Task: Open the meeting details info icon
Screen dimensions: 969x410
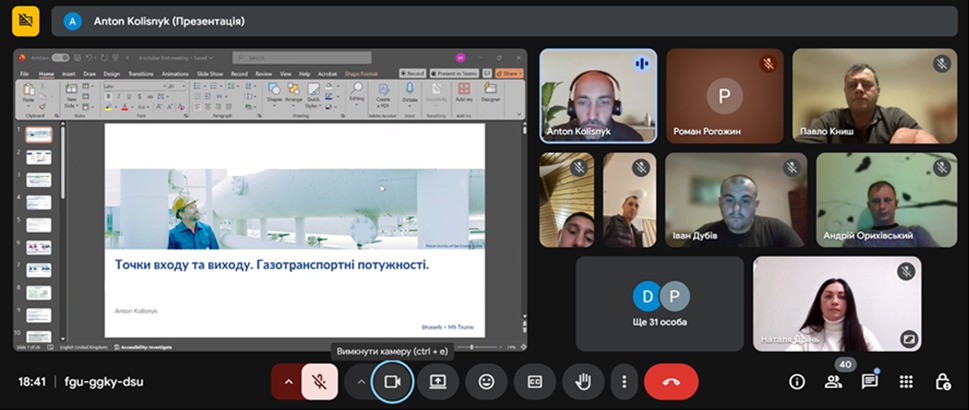Action: point(797,381)
